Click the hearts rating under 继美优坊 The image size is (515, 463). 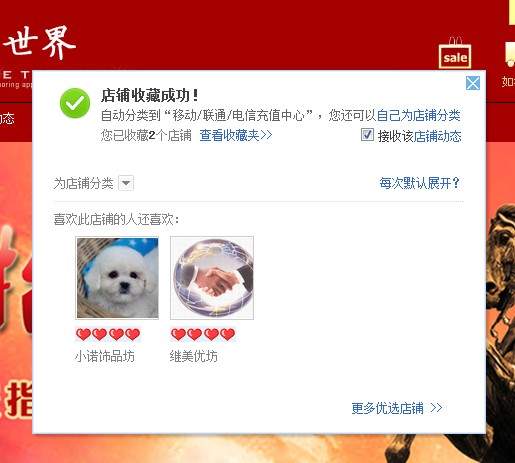pos(203,334)
